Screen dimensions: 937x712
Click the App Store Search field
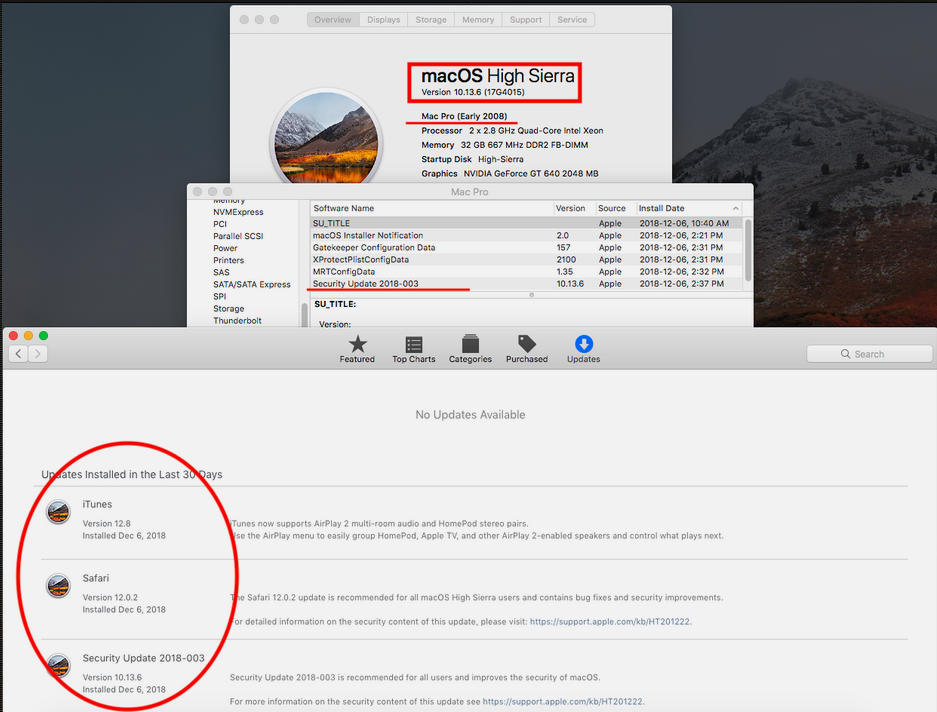pyautogui.click(x=869, y=354)
